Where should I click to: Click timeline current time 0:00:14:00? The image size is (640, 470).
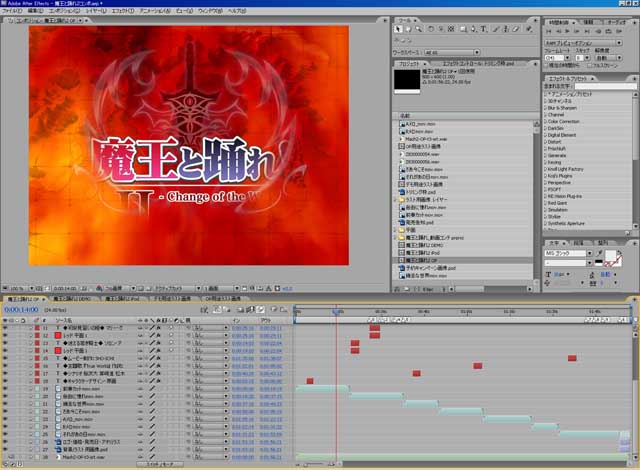click(x=21, y=310)
